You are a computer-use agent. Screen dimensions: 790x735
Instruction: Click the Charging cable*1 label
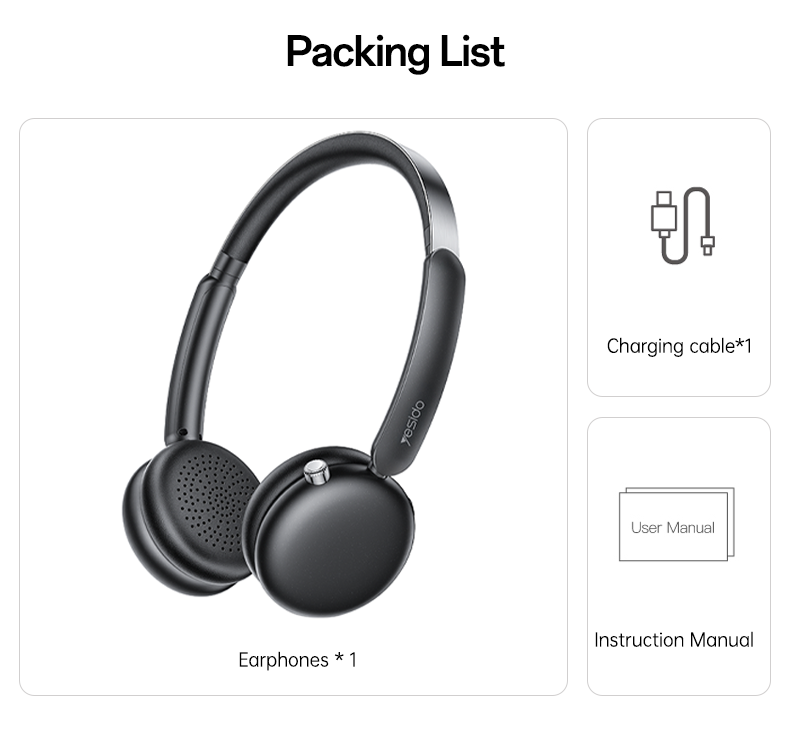[679, 346]
